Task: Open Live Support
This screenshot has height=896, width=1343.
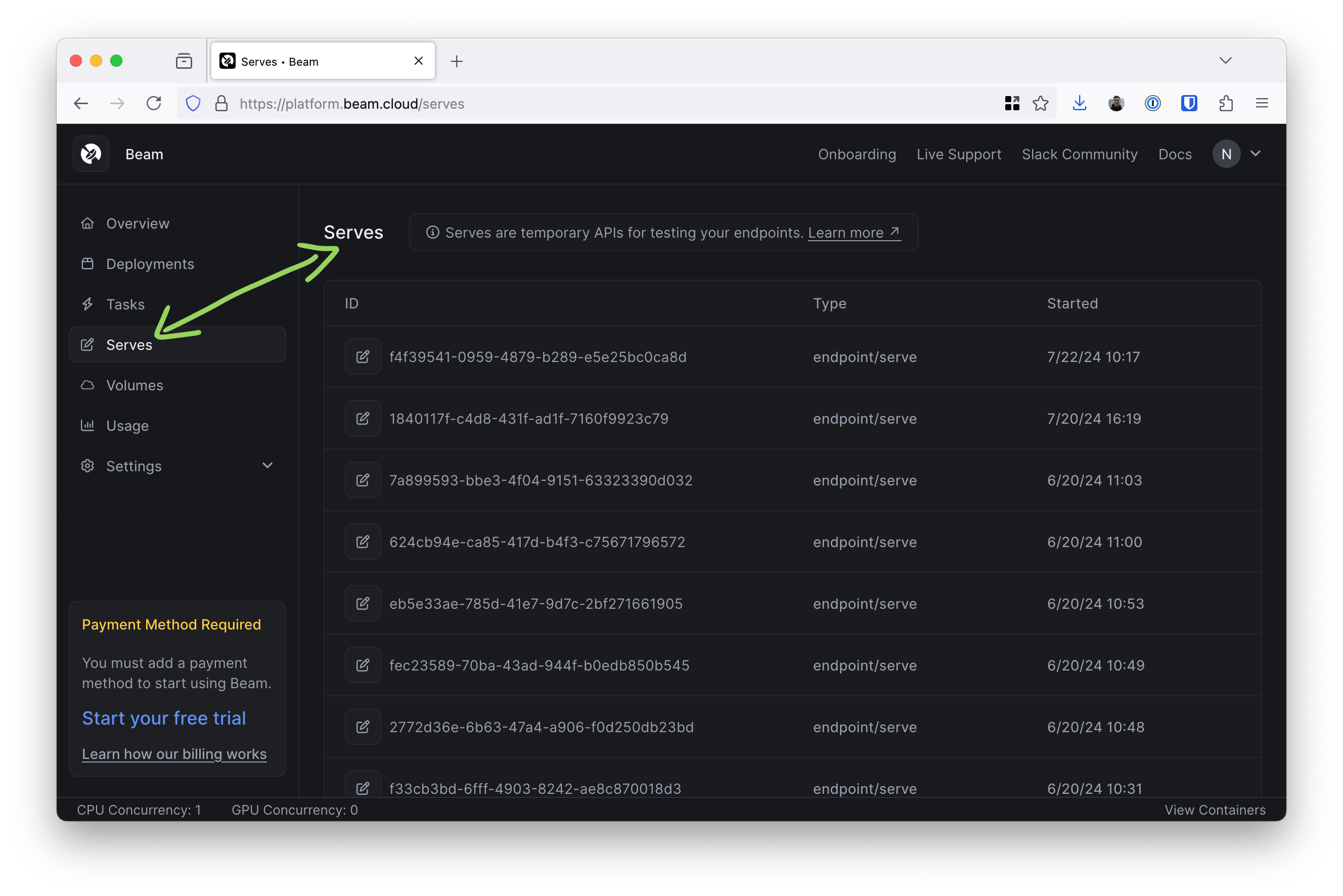Action: [959, 154]
